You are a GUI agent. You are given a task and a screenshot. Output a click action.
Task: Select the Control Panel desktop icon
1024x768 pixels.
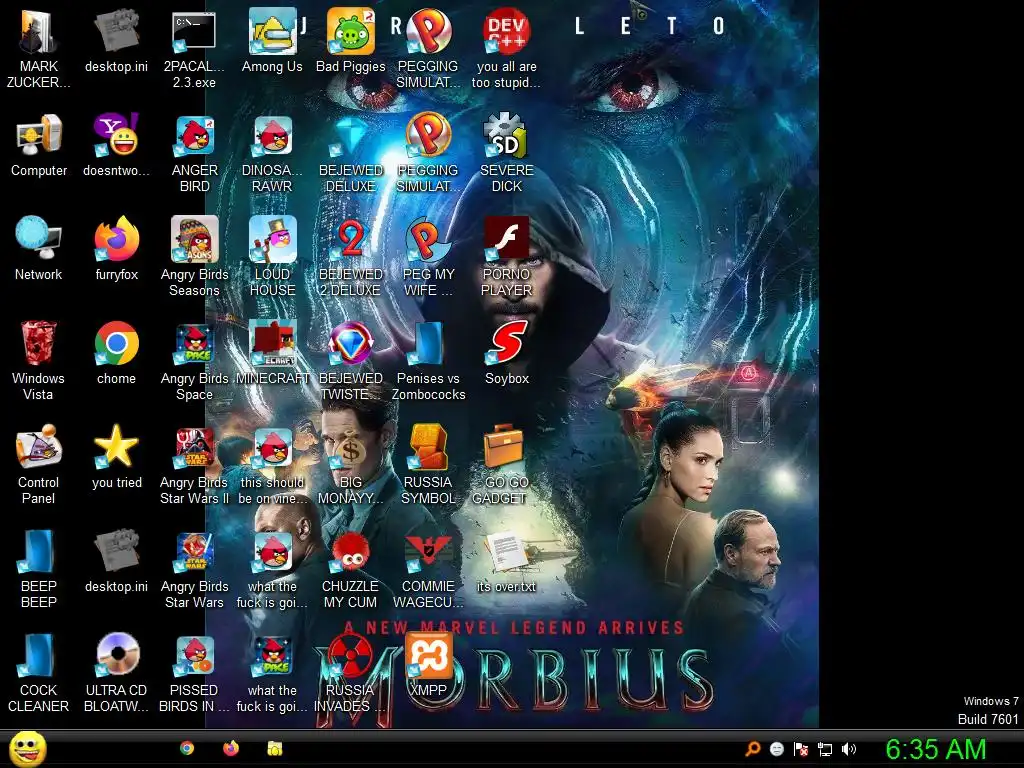pos(39,464)
